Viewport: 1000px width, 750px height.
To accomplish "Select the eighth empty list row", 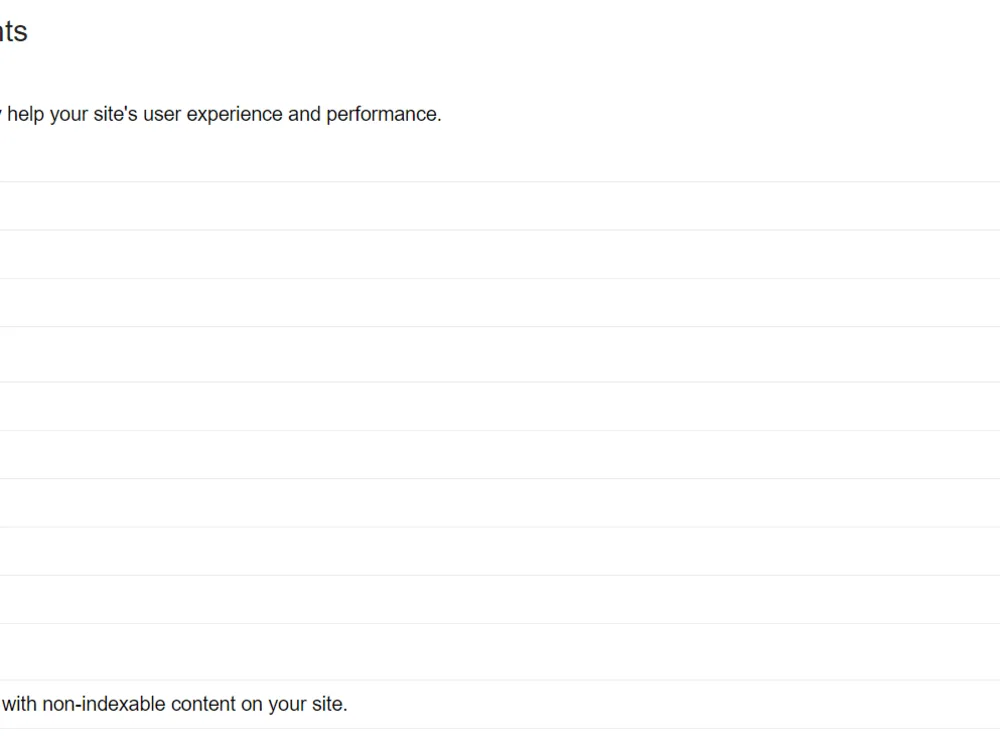I will [500, 552].
